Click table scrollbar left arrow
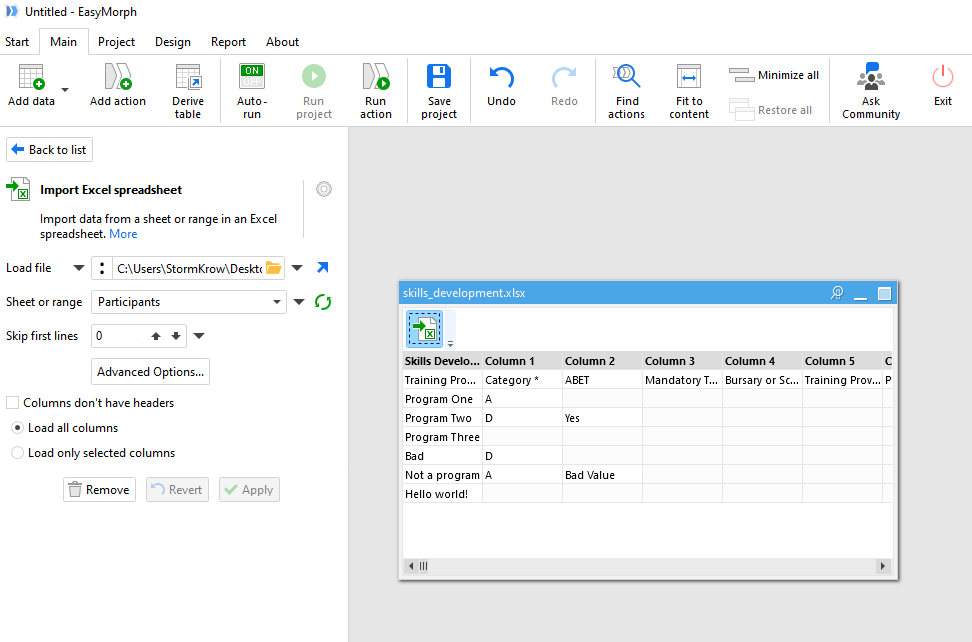 pos(411,566)
